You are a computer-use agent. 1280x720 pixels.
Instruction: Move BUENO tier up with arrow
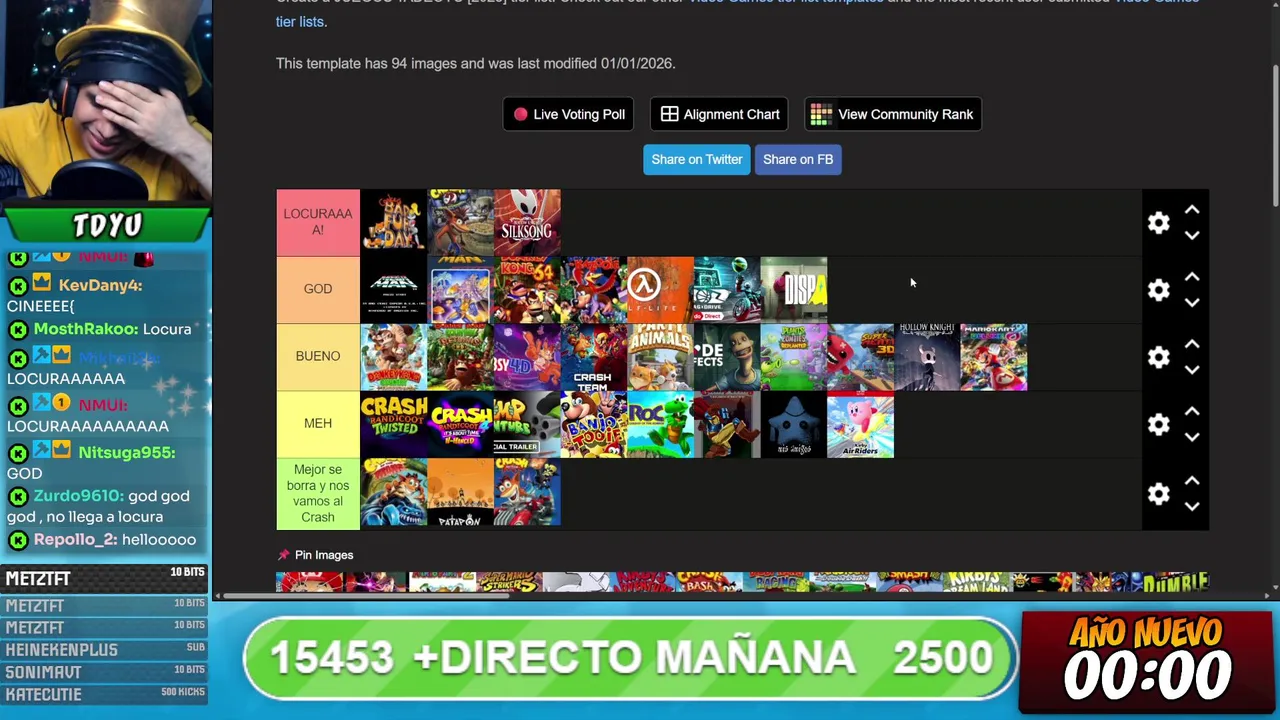[x=1192, y=344]
